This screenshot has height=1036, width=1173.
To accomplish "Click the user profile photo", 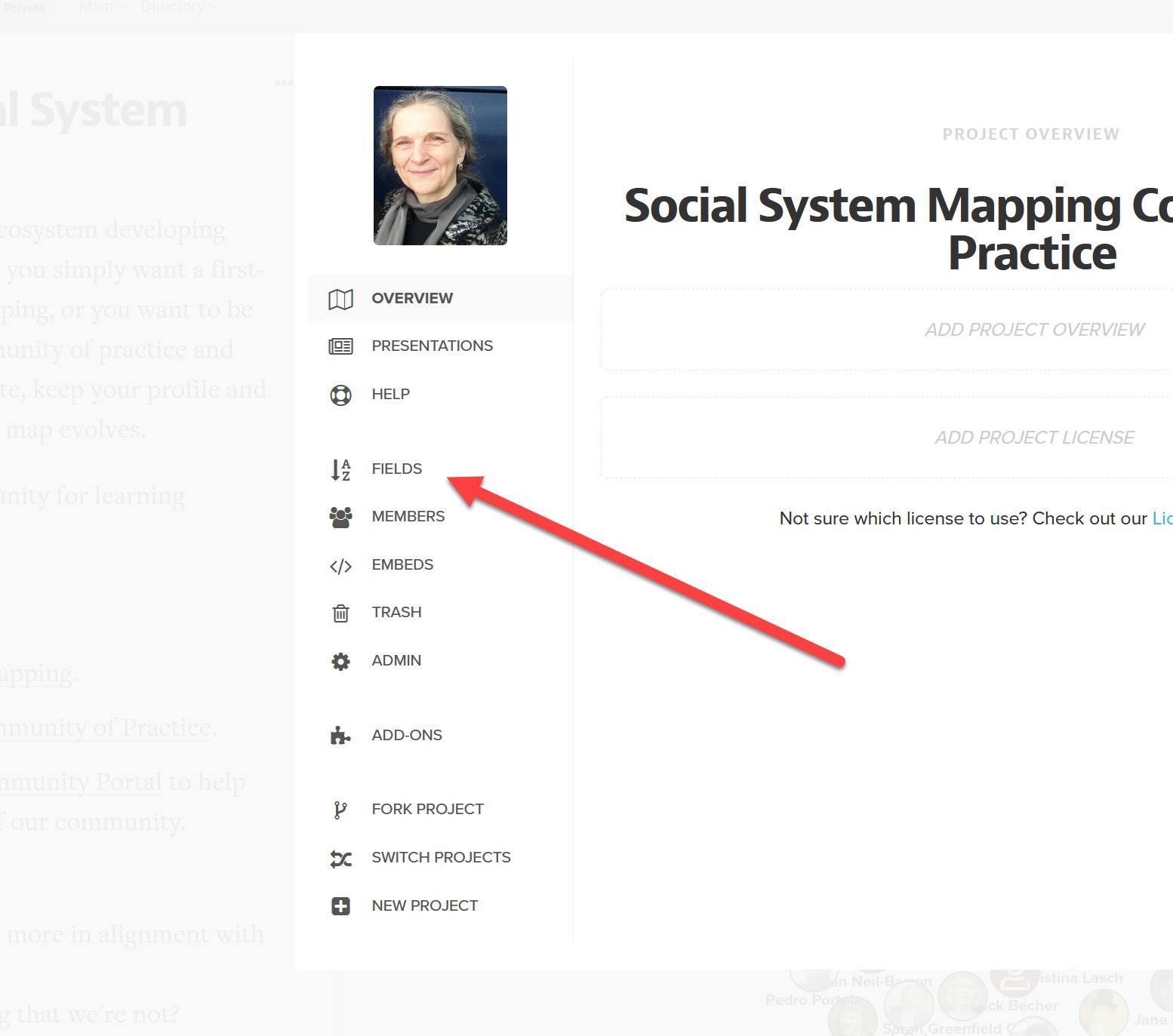I will tap(440, 165).
